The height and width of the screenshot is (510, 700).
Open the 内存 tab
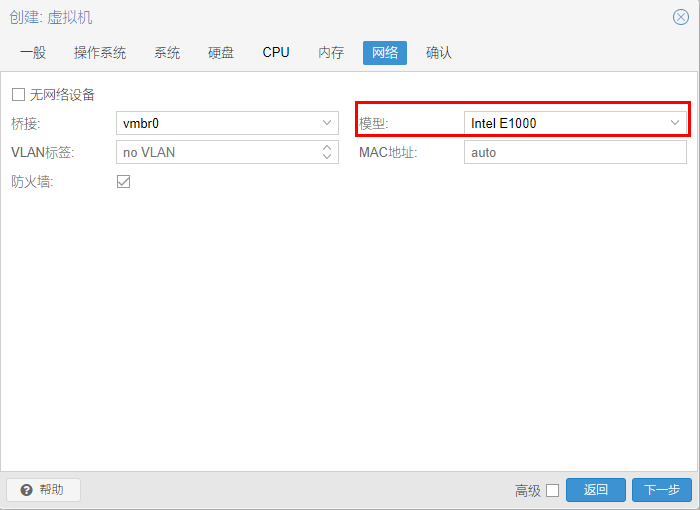(331, 53)
